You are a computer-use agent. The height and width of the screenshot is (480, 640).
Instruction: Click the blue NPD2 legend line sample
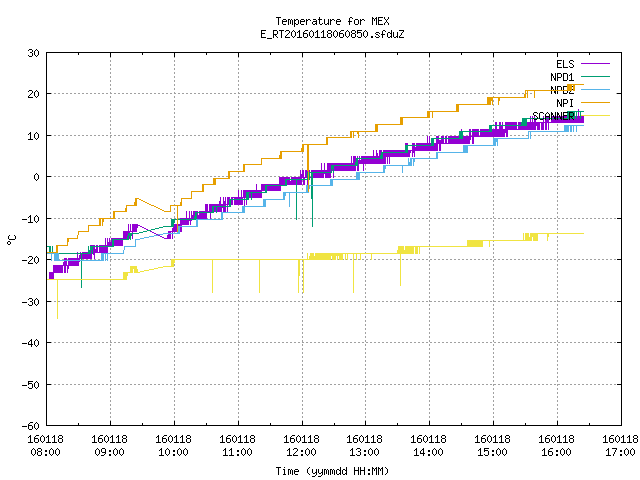pyautogui.click(x=595, y=89)
